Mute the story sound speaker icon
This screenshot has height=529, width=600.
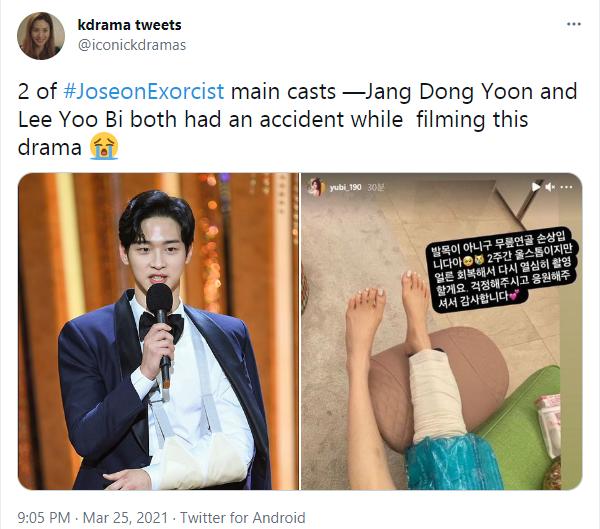coord(550,187)
